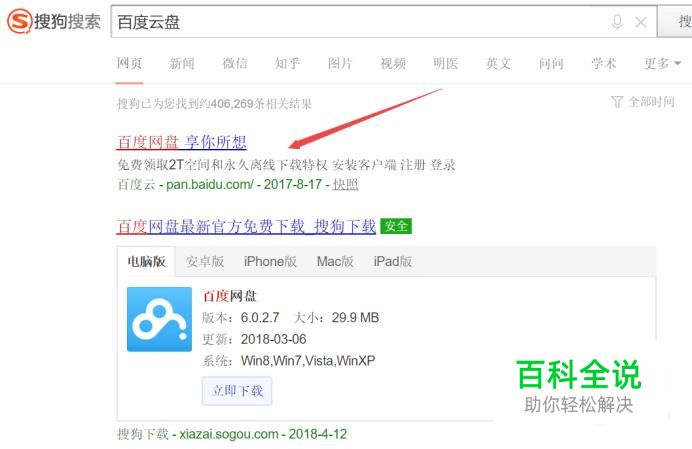Screen dimensions: 692x449
Task: Click the version value 6.0.2.7
Action: tap(260, 317)
